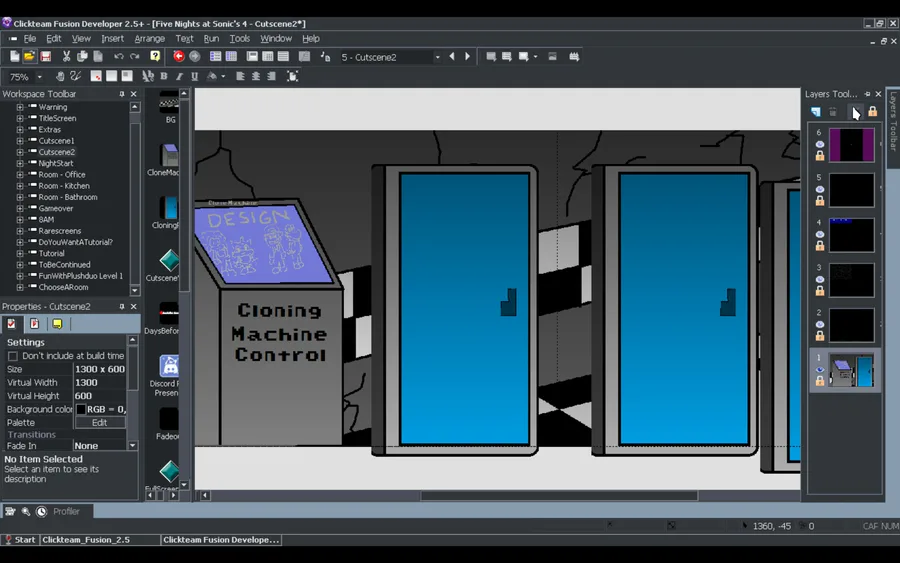Undo the last action
The image size is (900, 563).
[119, 56]
